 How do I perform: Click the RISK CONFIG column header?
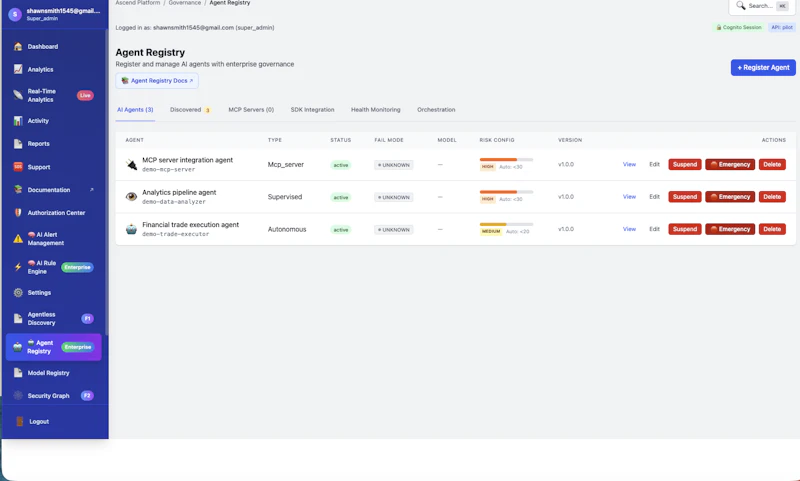(497, 140)
